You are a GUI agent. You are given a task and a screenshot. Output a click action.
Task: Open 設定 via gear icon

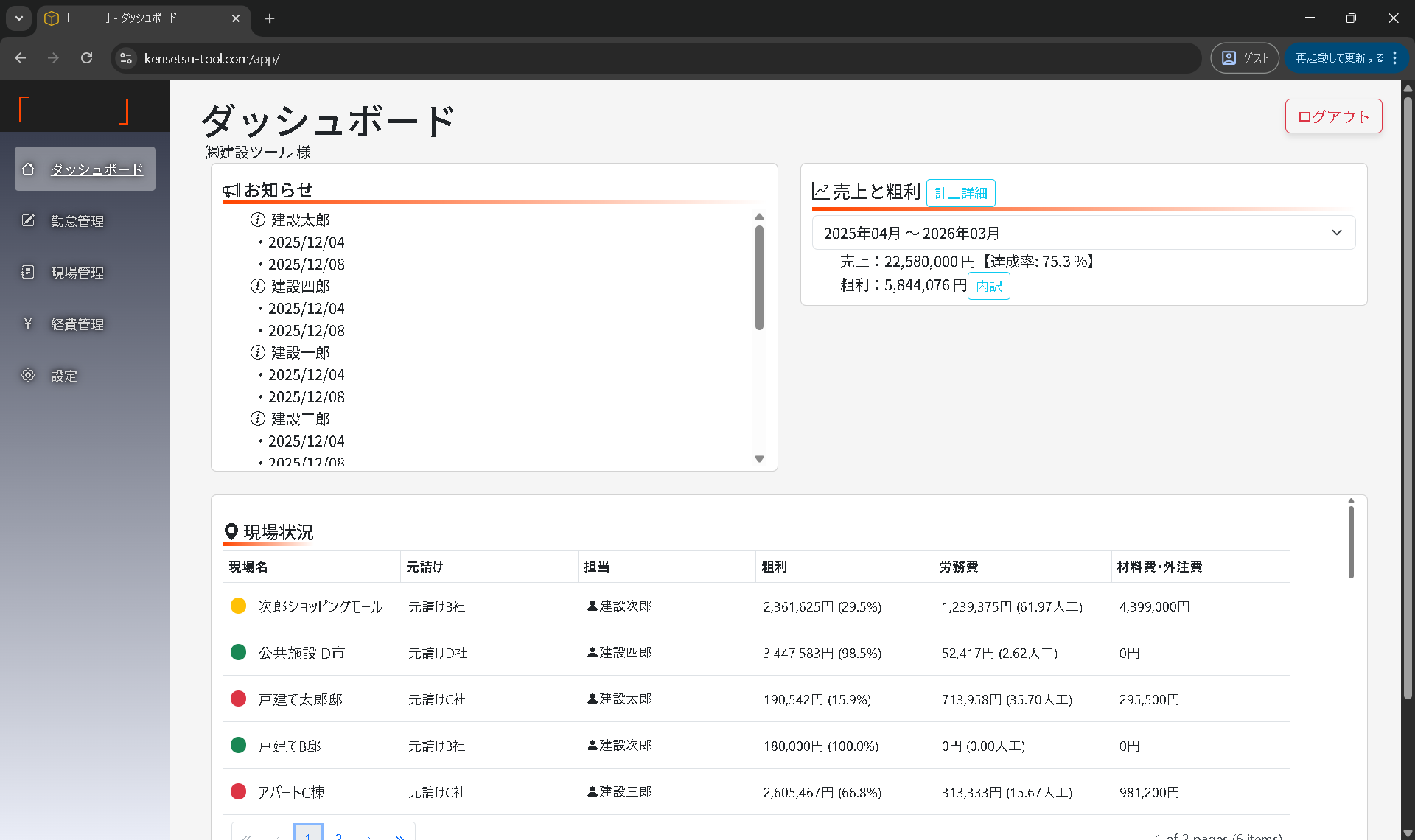point(28,375)
